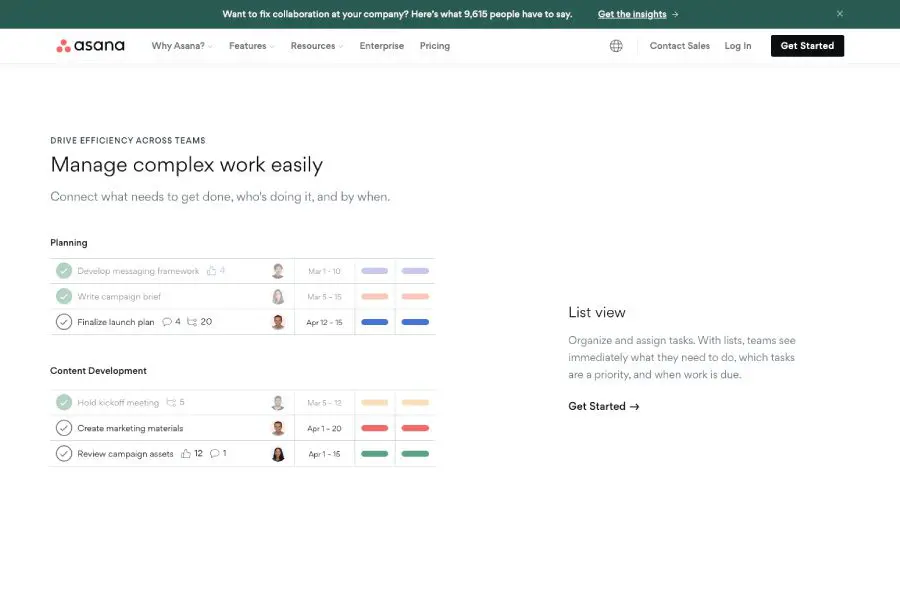Viewport: 900px width, 600px height.
Task: Click comment bubble icon on Finalize launch plan
Action: [x=167, y=322]
